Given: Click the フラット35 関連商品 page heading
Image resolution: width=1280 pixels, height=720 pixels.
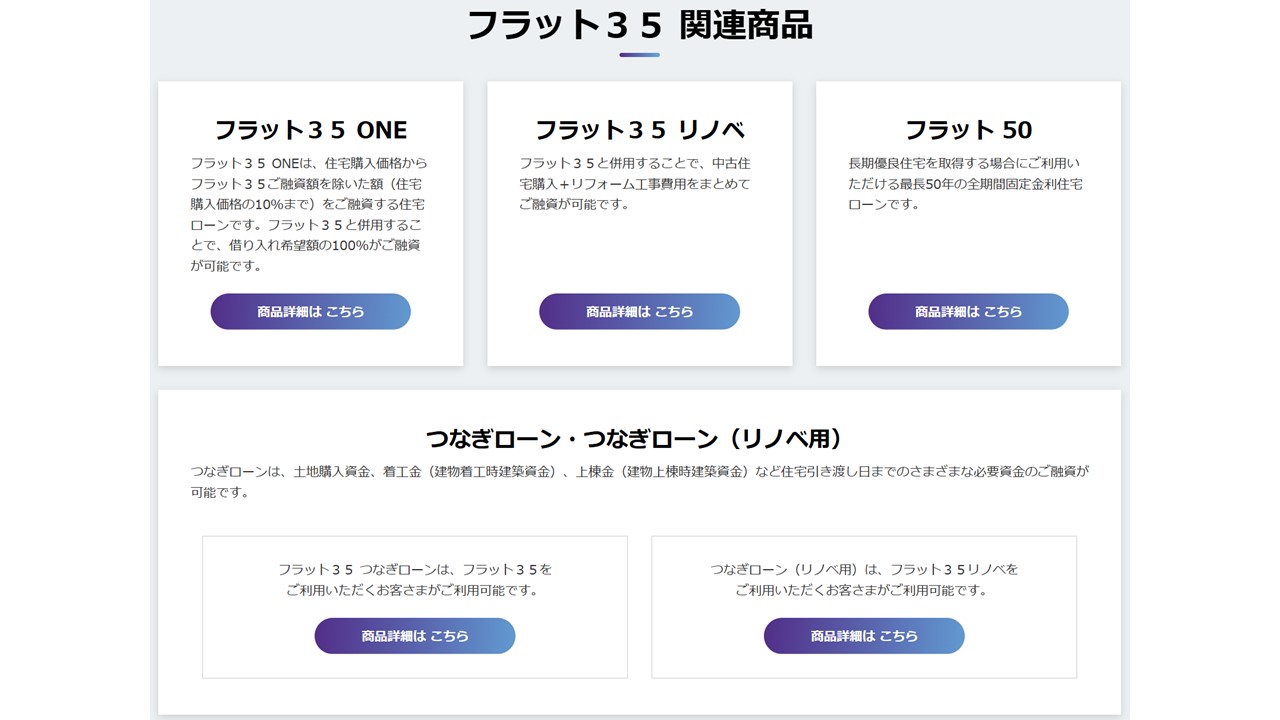Looking at the screenshot, I should point(639,24).
